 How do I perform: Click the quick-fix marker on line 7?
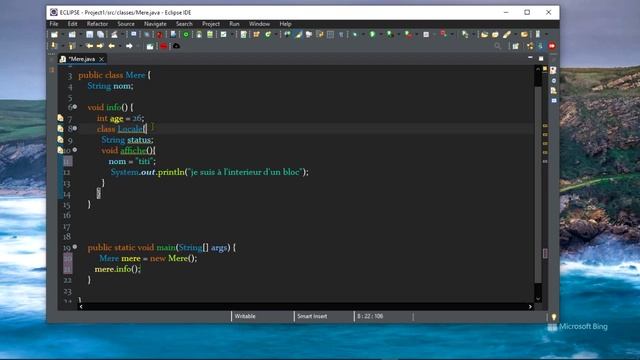pos(60,118)
